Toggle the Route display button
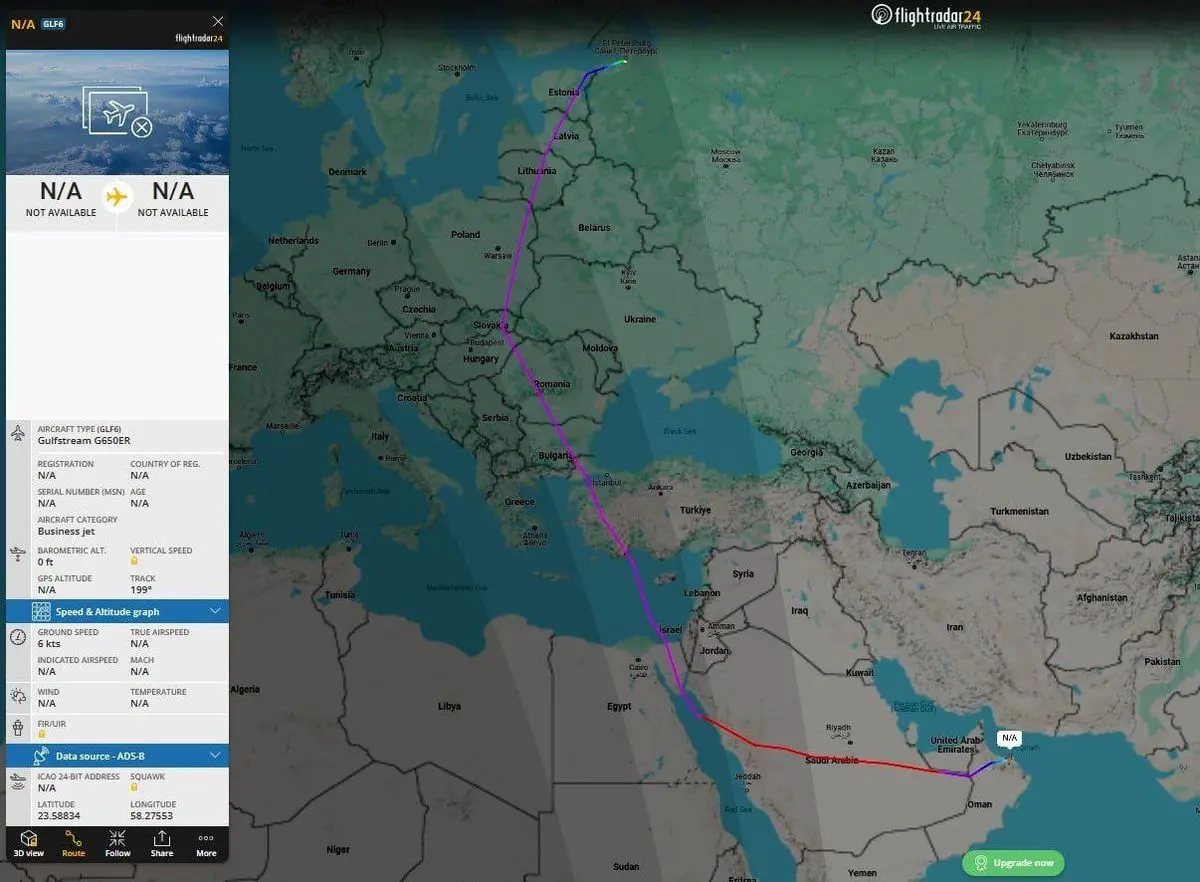Screen dimensions: 1200x882 73,843
